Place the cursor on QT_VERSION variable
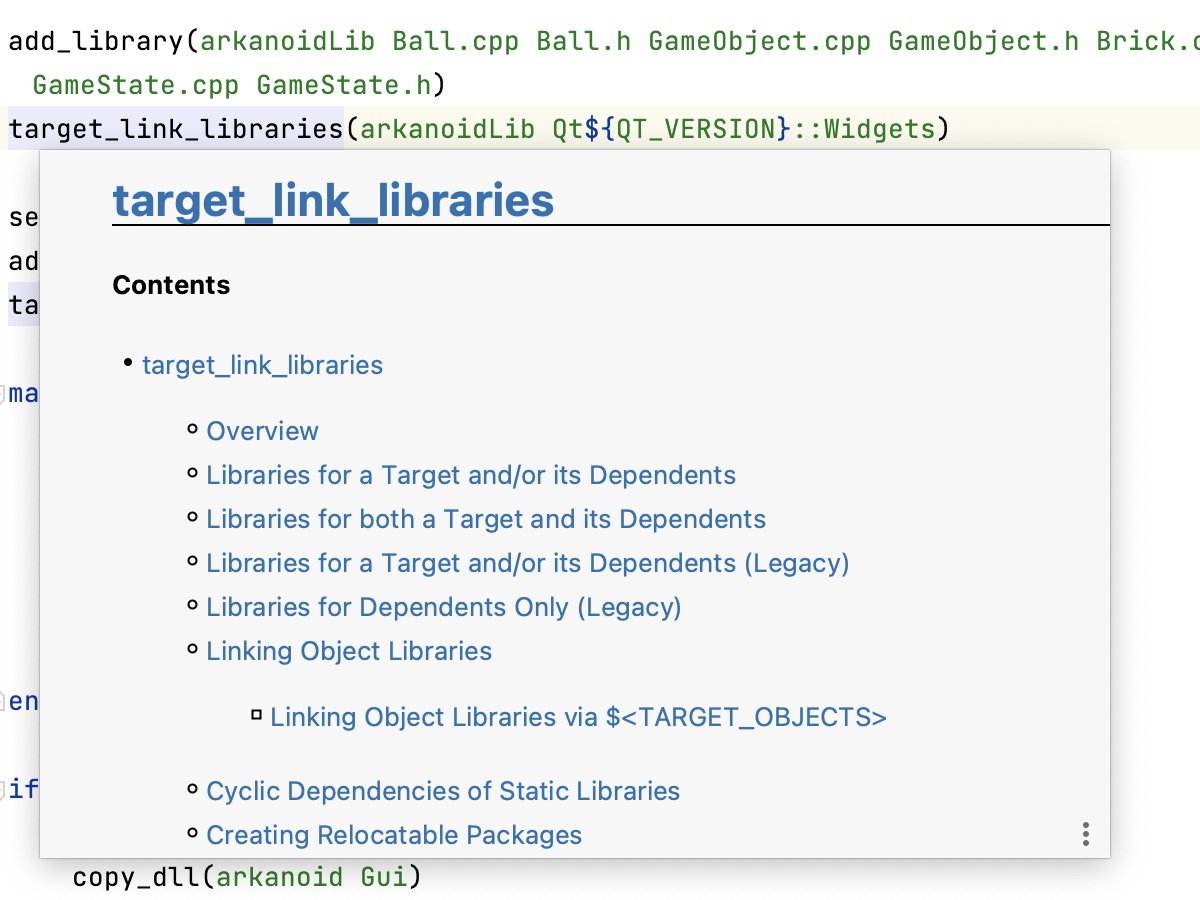 pos(695,129)
